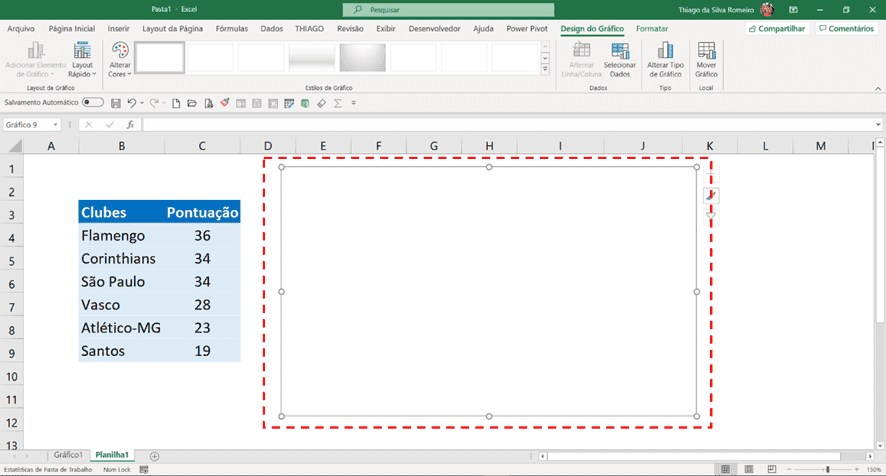
Task: Switch to Página Inicial tab
Action: click(72, 28)
